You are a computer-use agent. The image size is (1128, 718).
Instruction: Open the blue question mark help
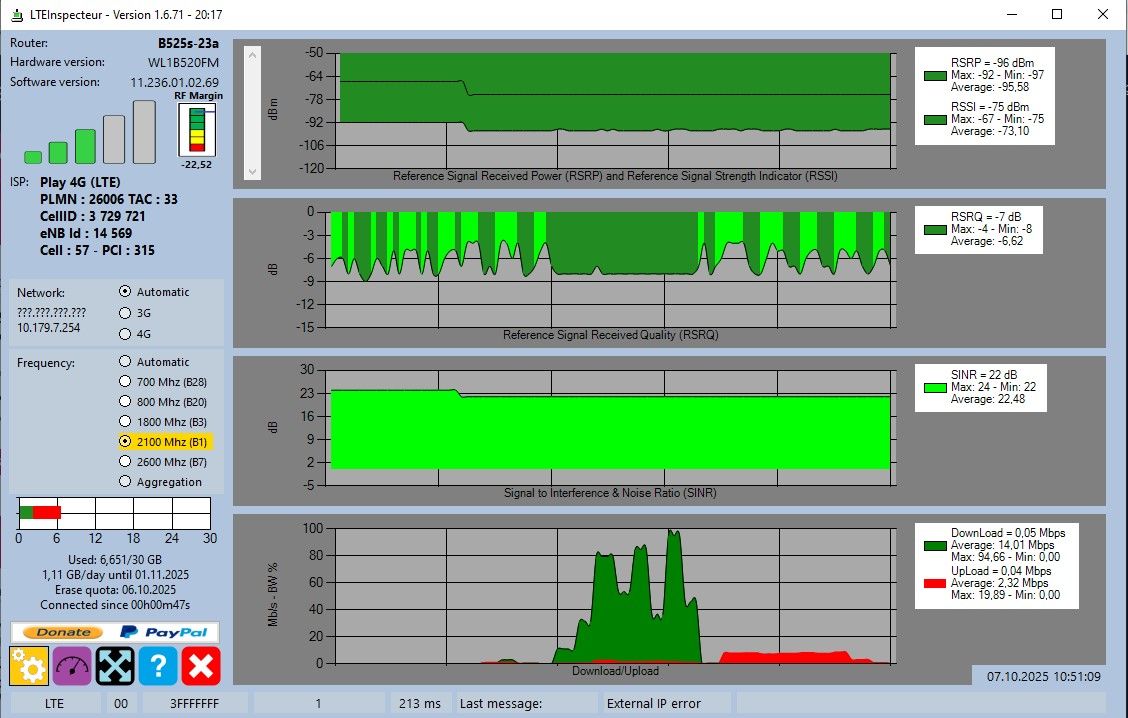click(x=158, y=666)
